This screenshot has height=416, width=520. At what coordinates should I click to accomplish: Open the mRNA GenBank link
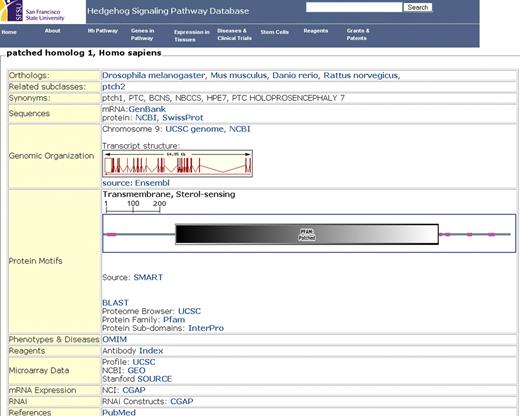147,109
